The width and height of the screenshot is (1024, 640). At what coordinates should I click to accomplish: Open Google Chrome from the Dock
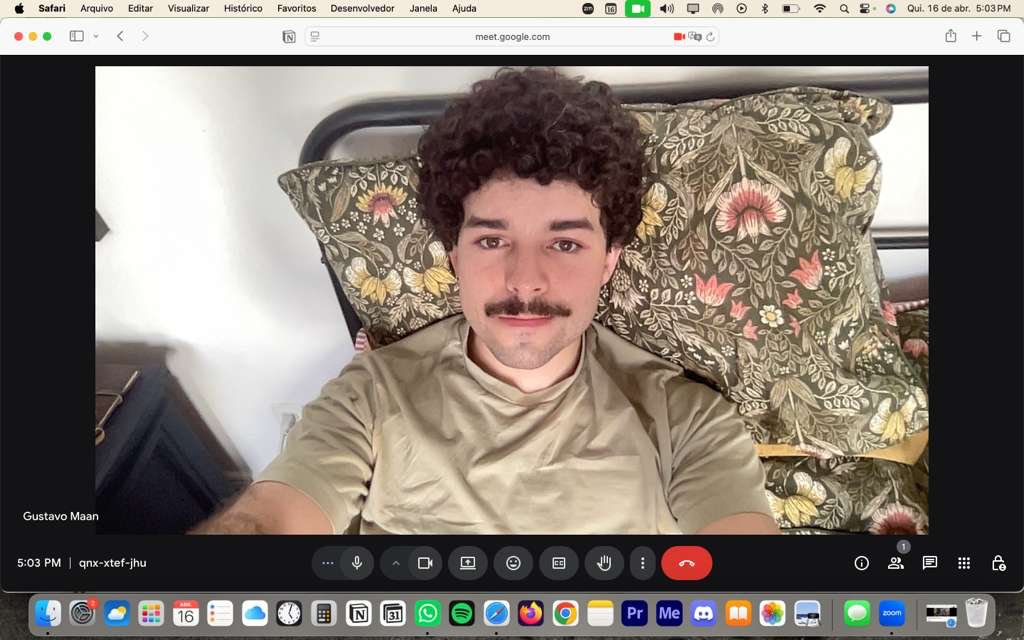point(566,613)
